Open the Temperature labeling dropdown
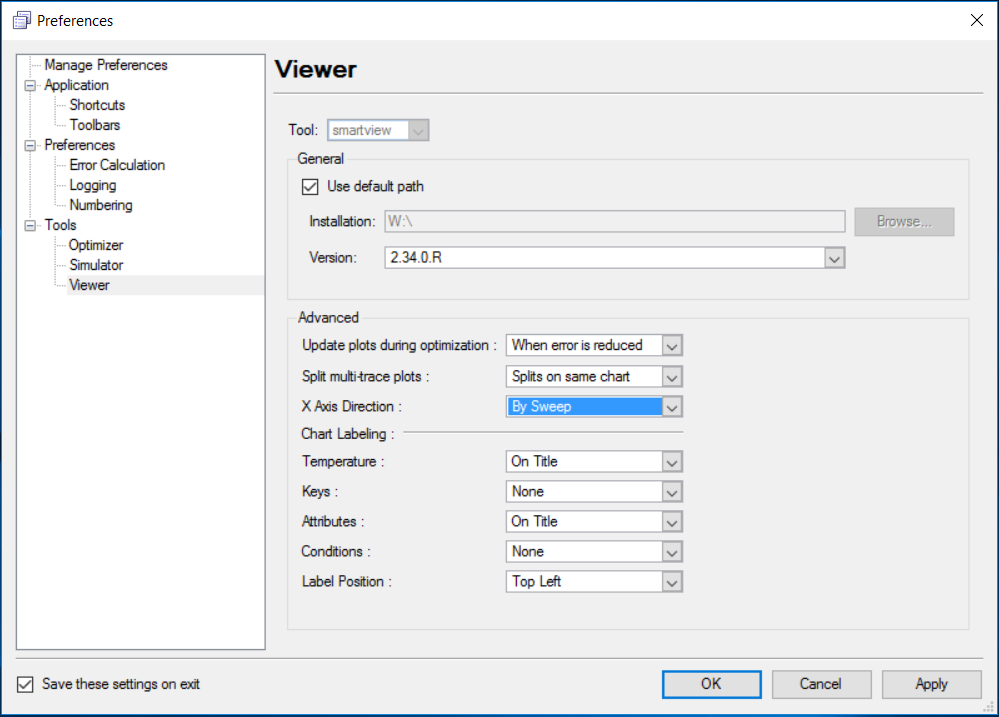 (672, 462)
